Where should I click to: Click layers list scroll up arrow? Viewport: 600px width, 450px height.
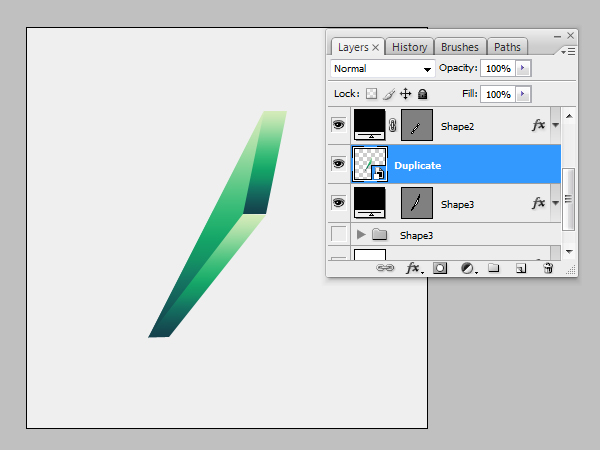tap(569, 116)
